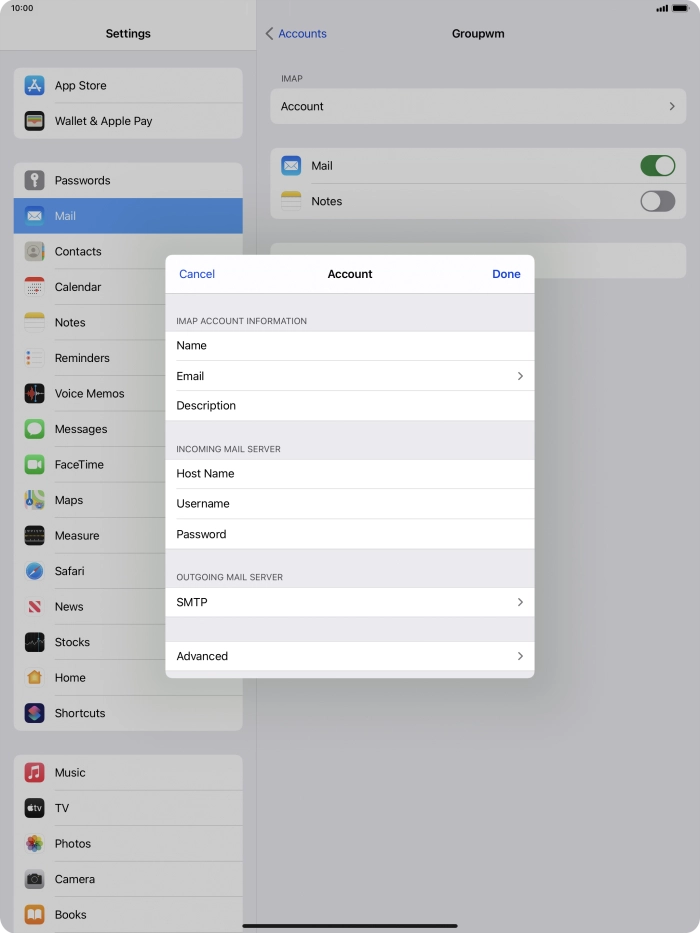Select the Reminders icon
The image size is (700, 933).
(x=35, y=358)
